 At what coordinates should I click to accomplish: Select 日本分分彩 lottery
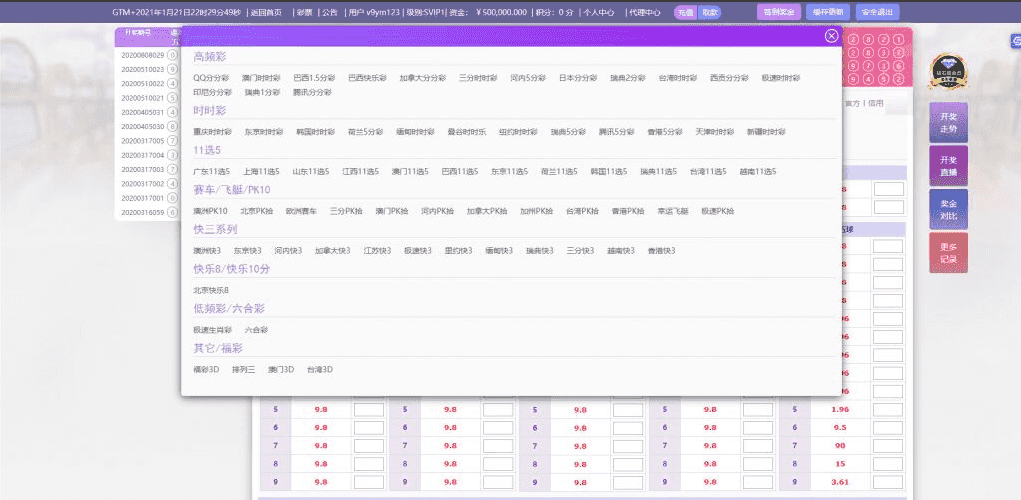coord(578,78)
